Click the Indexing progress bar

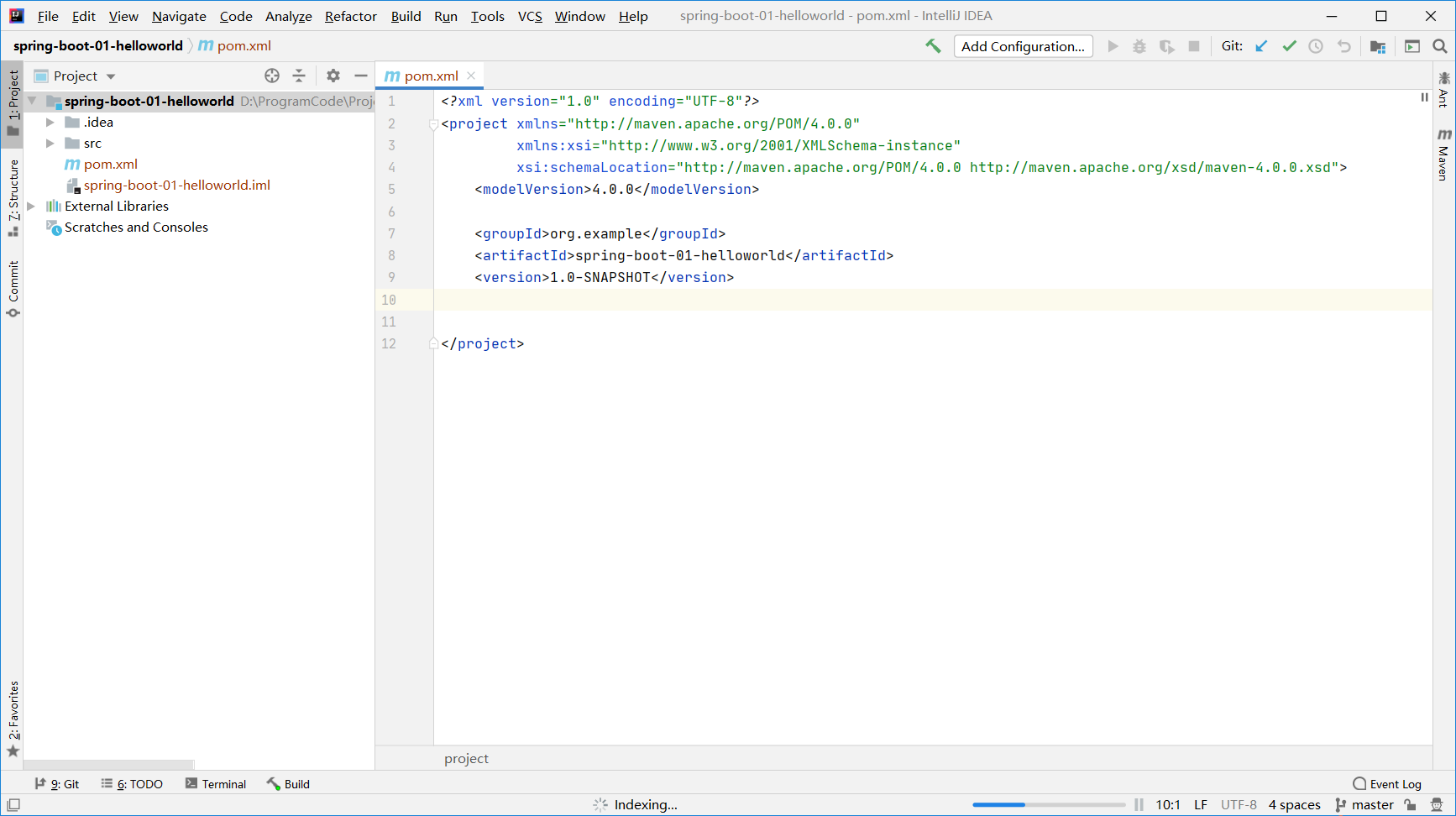click(x=1049, y=804)
